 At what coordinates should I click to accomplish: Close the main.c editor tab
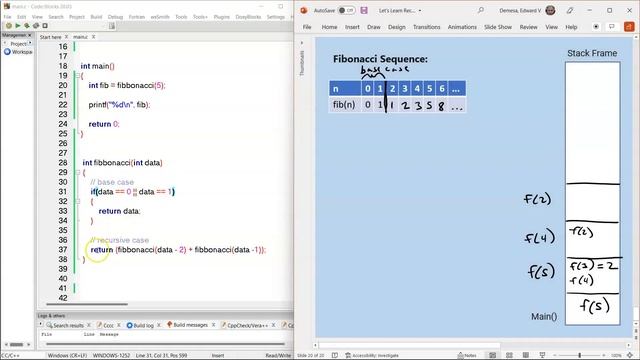click(x=93, y=37)
